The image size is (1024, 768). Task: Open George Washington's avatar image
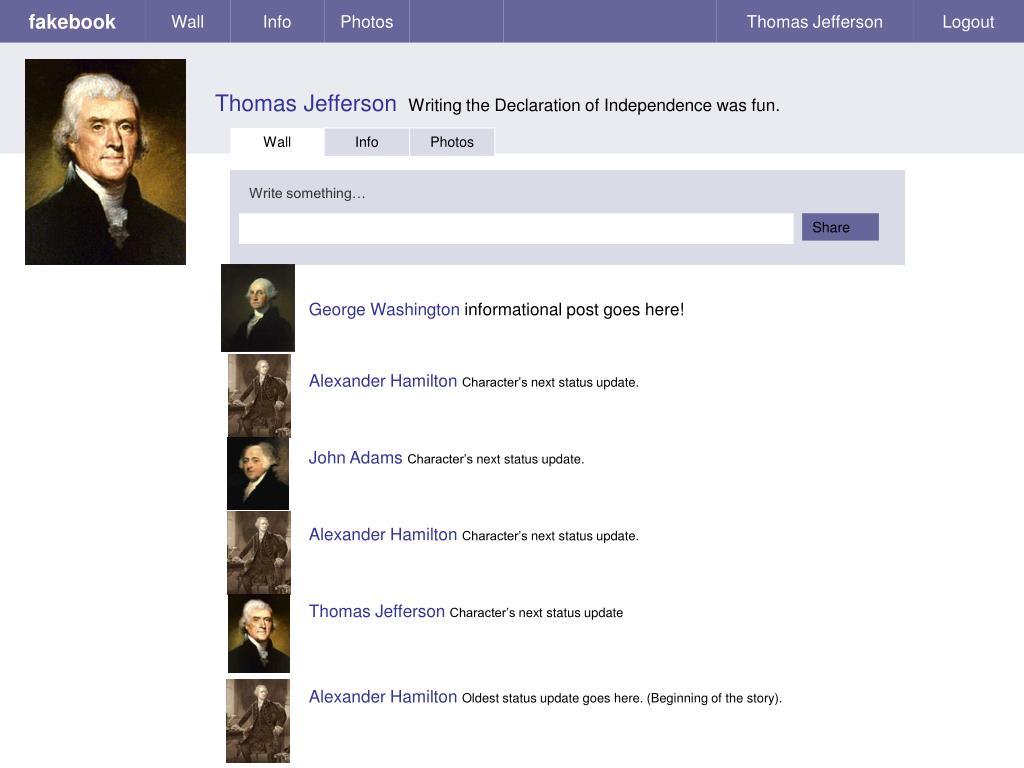(x=258, y=308)
